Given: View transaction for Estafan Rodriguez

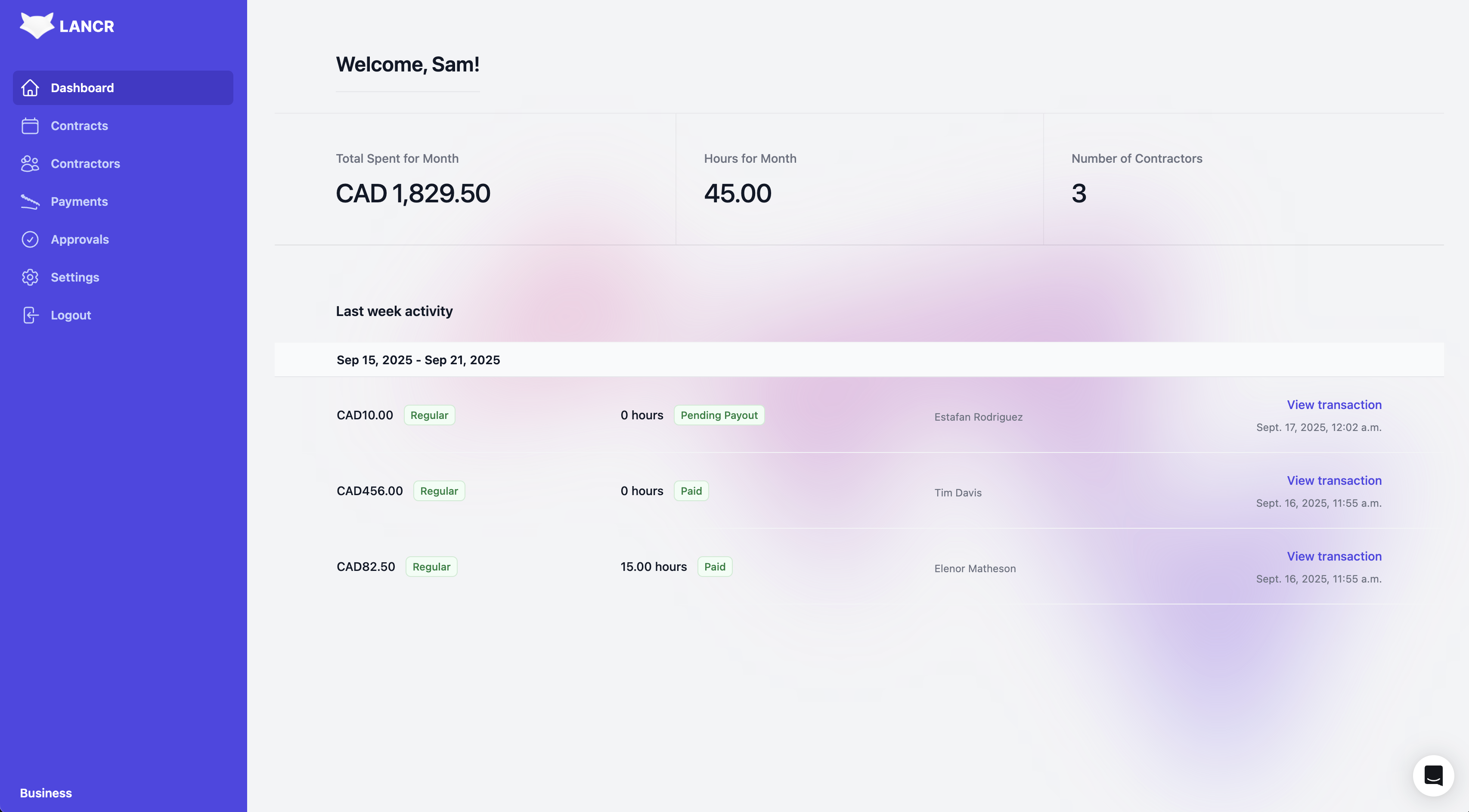Looking at the screenshot, I should (1334, 405).
